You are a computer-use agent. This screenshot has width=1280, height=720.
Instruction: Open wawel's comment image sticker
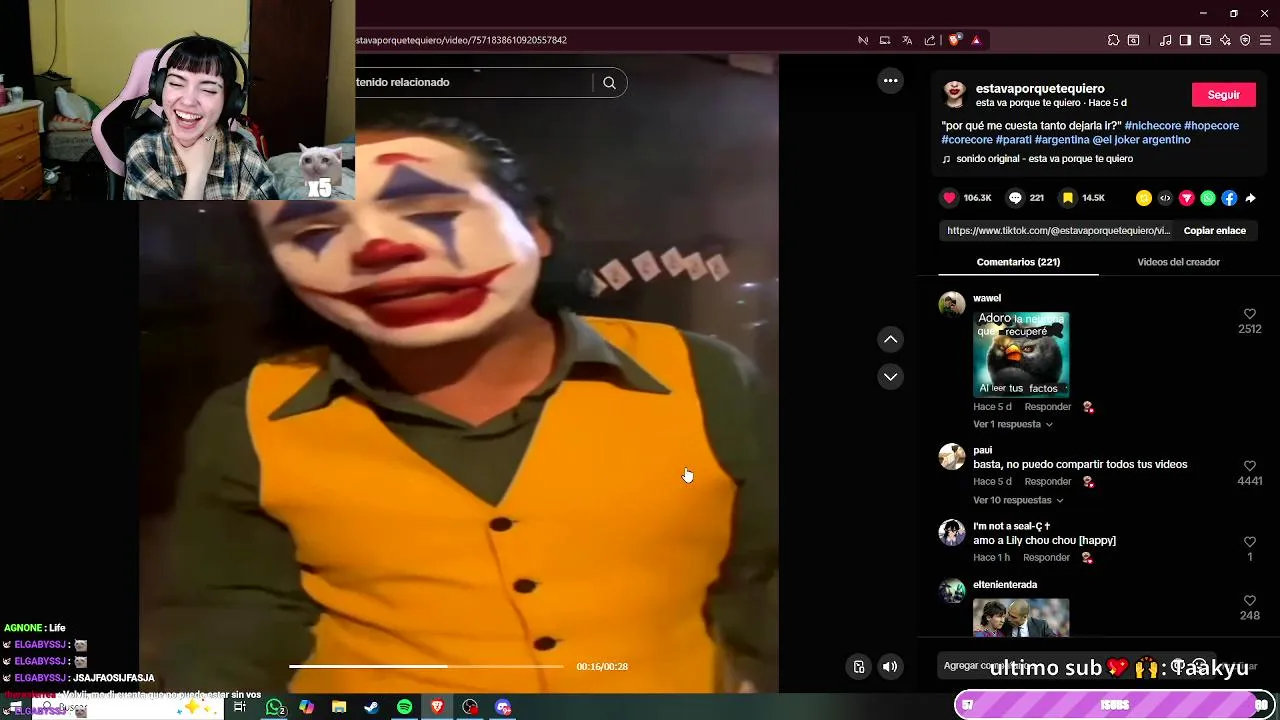[x=1021, y=355]
